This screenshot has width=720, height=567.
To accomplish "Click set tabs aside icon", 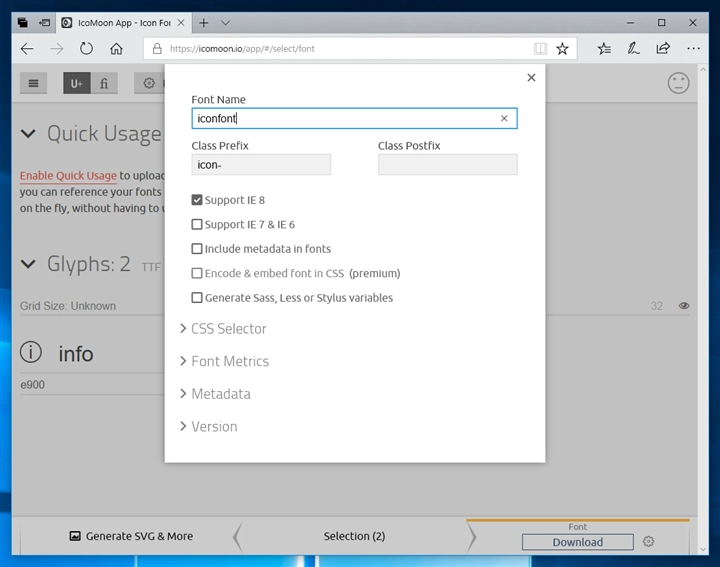I will tap(44, 22).
